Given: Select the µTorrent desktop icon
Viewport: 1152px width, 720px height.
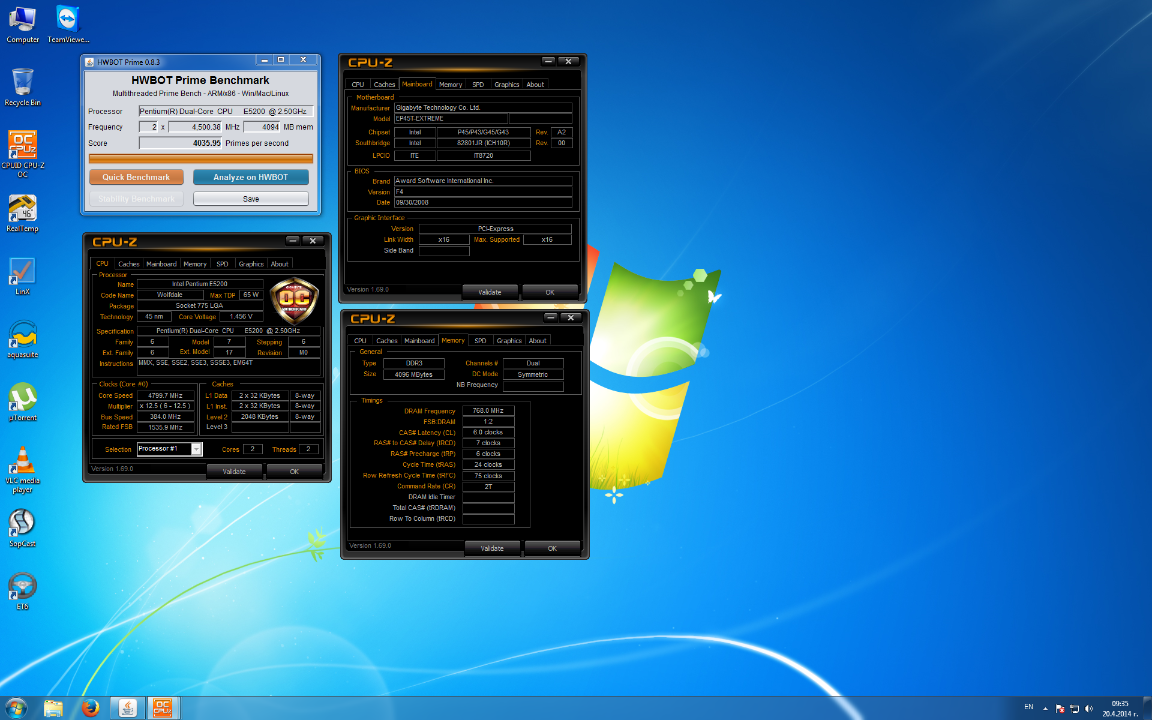Looking at the screenshot, I should click(x=22, y=402).
